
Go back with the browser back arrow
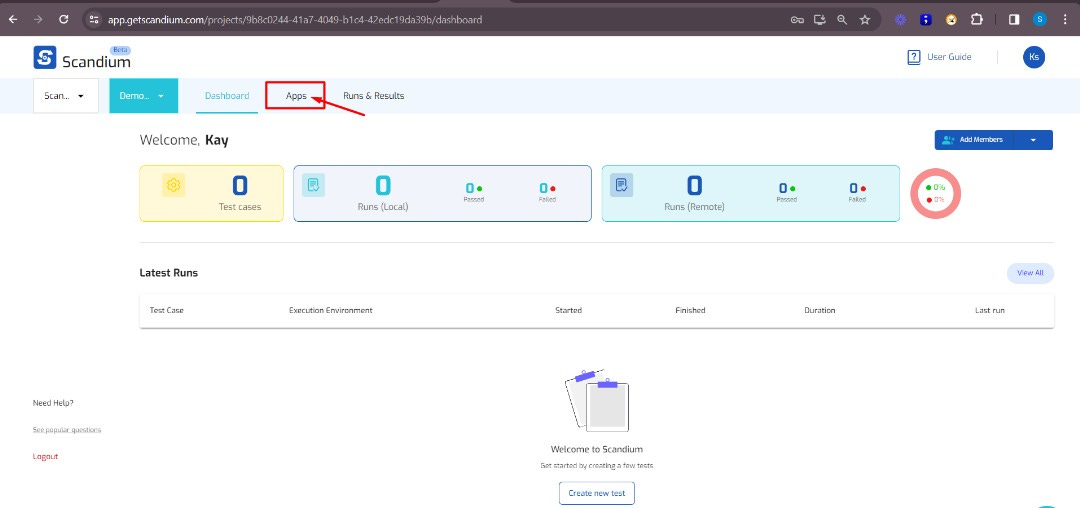click(12, 19)
